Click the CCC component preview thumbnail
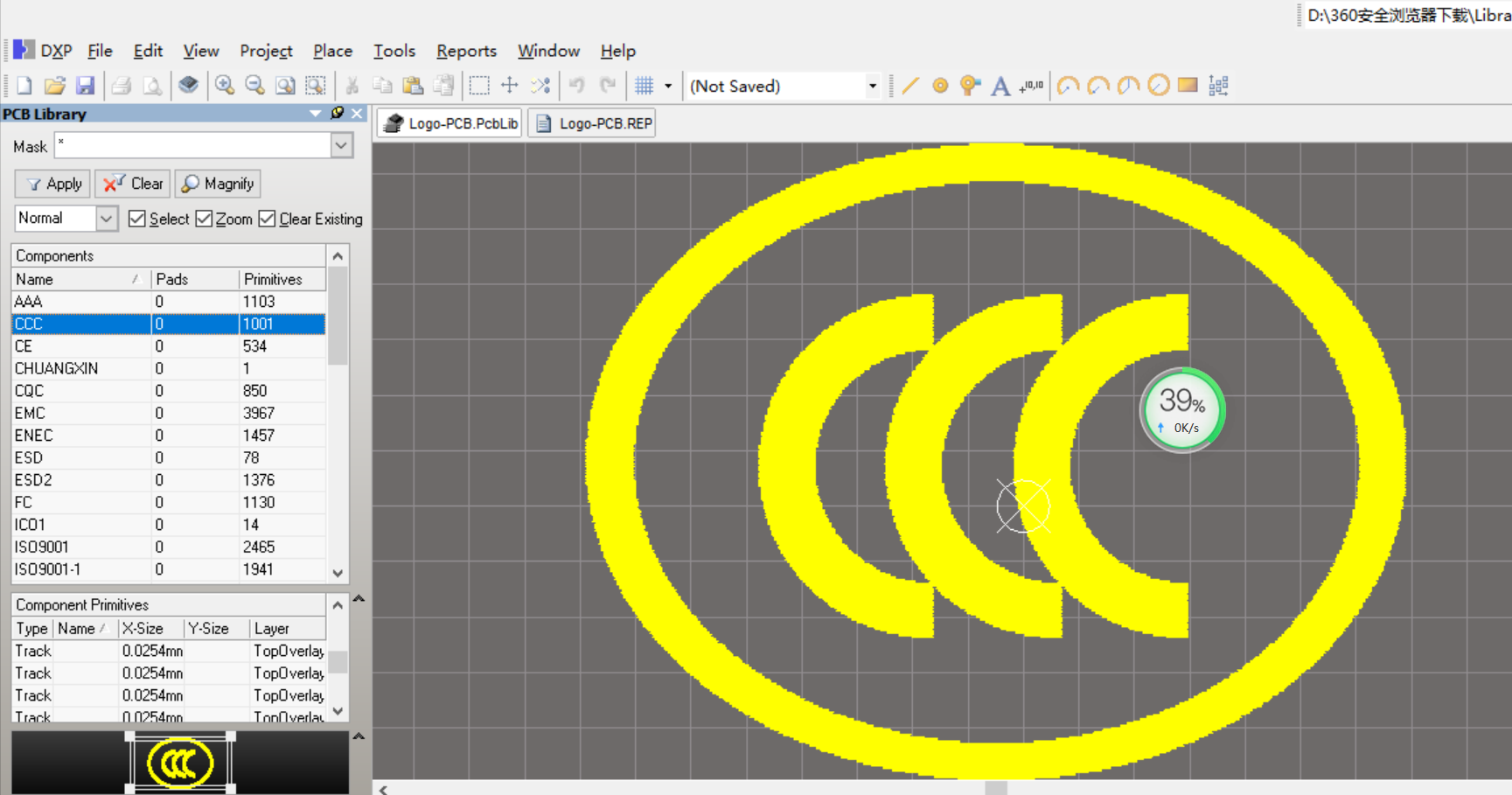 (180, 763)
